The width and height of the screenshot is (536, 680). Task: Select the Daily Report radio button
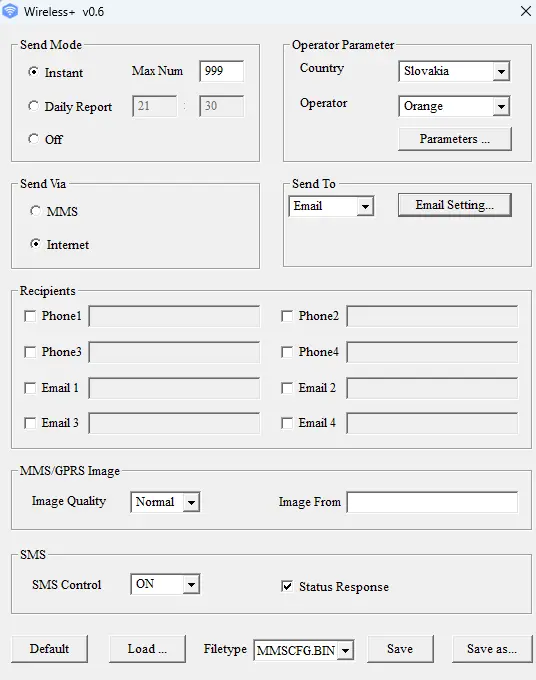[x=33, y=106]
